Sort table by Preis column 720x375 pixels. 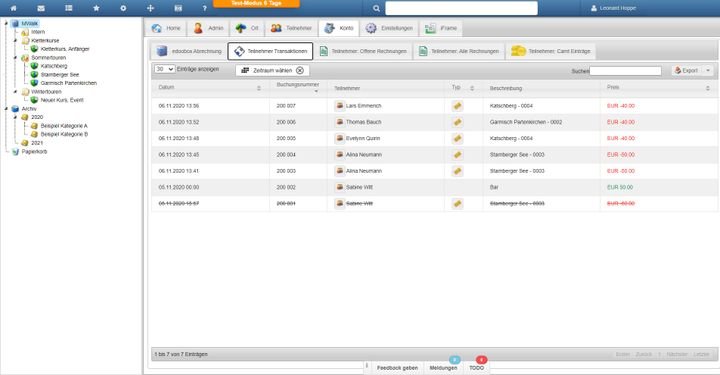click(x=658, y=88)
